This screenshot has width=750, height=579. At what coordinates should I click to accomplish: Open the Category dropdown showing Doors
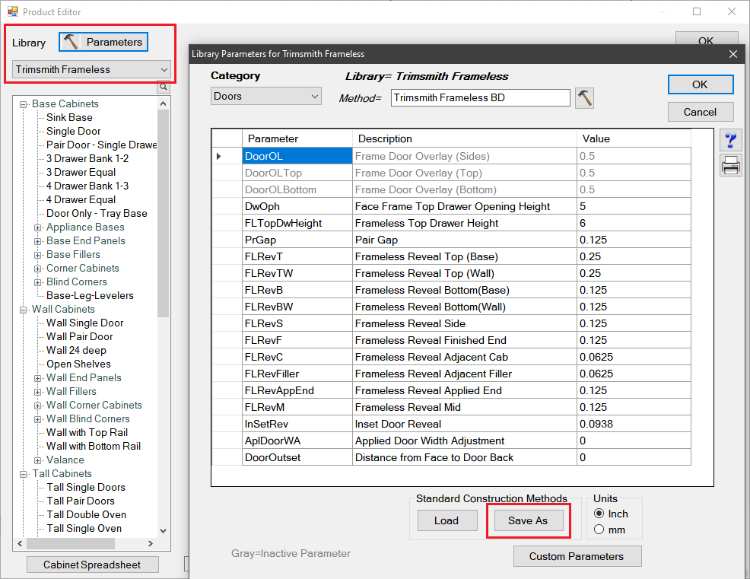click(266, 97)
